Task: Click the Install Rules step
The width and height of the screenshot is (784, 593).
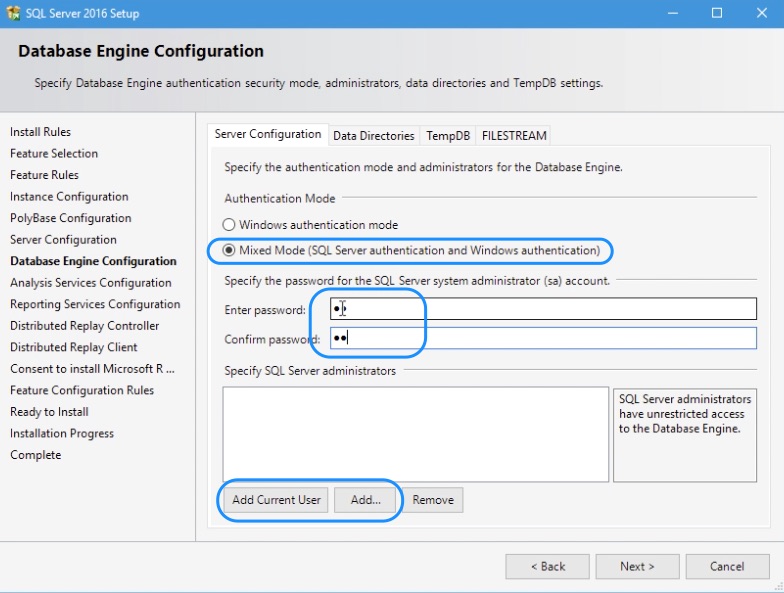Action: pyautogui.click(x=40, y=132)
